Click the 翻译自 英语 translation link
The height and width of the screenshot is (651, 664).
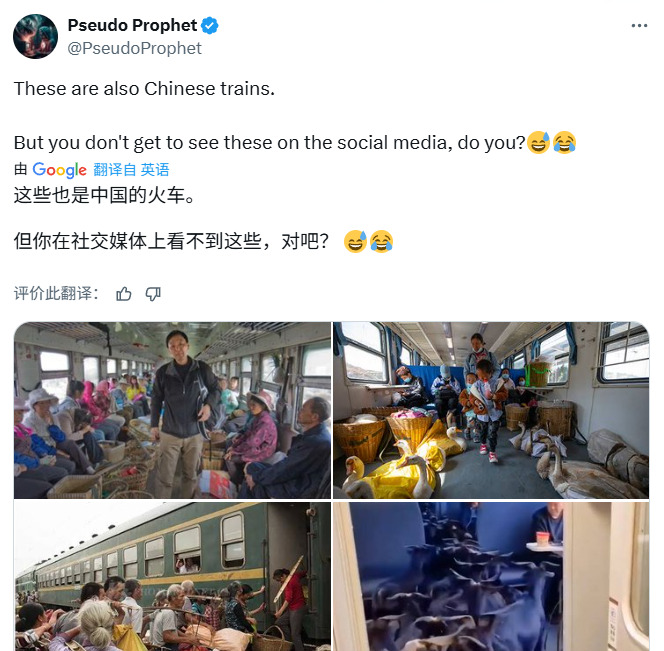pyautogui.click(x=131, y=170)
